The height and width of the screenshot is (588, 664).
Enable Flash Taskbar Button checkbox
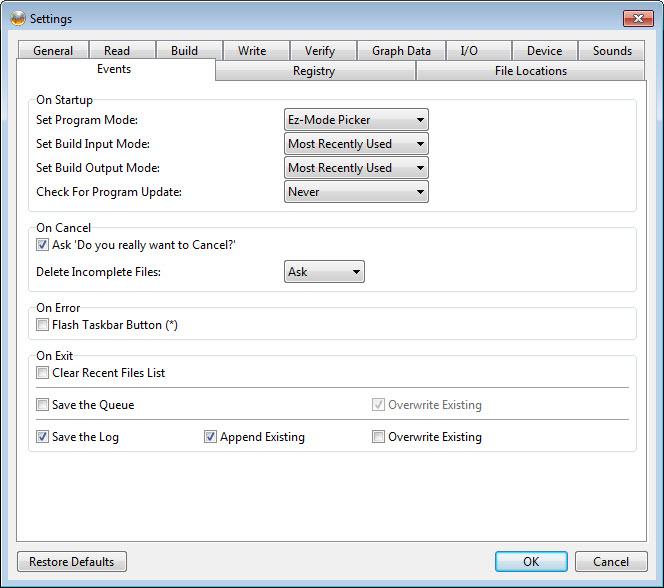[42, 325]
